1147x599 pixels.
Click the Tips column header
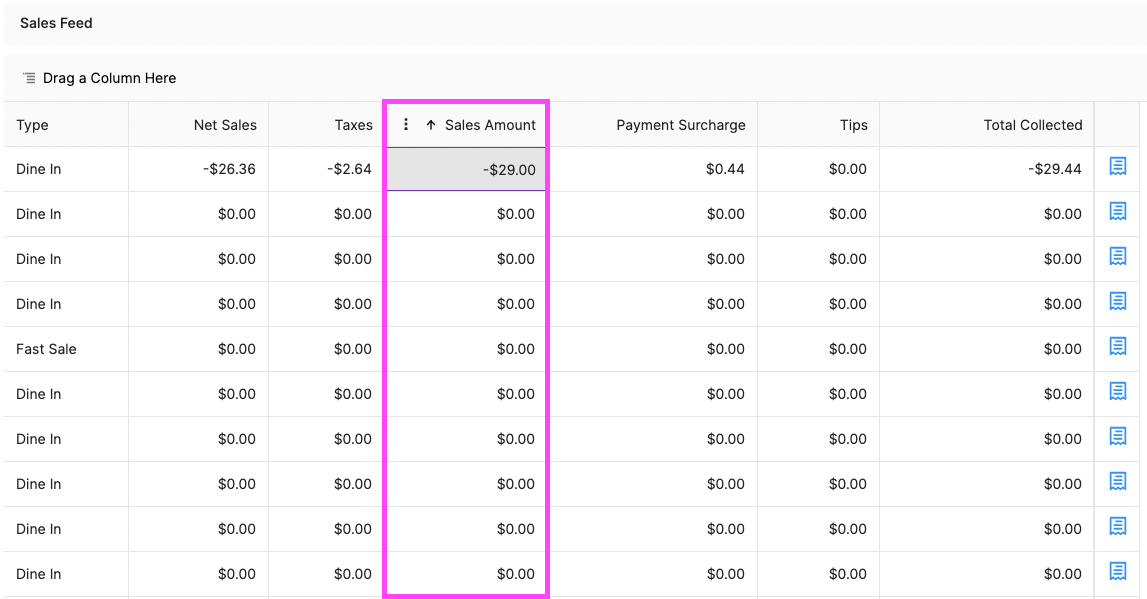853,125
